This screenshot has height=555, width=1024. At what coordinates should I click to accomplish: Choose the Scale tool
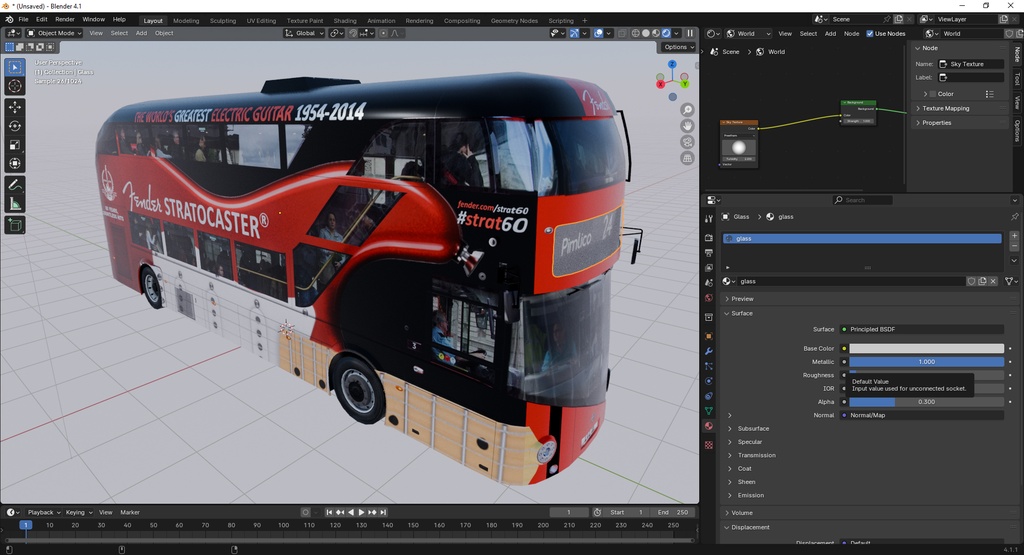[x=15, y=145]
